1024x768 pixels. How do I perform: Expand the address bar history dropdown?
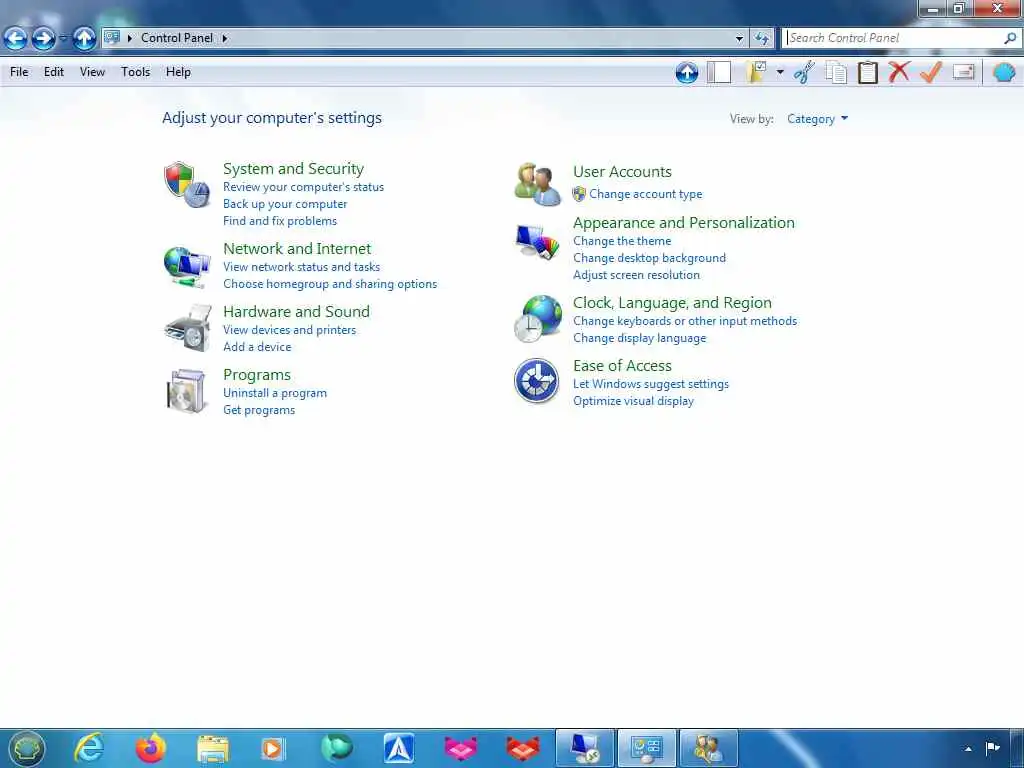[739, 39]
